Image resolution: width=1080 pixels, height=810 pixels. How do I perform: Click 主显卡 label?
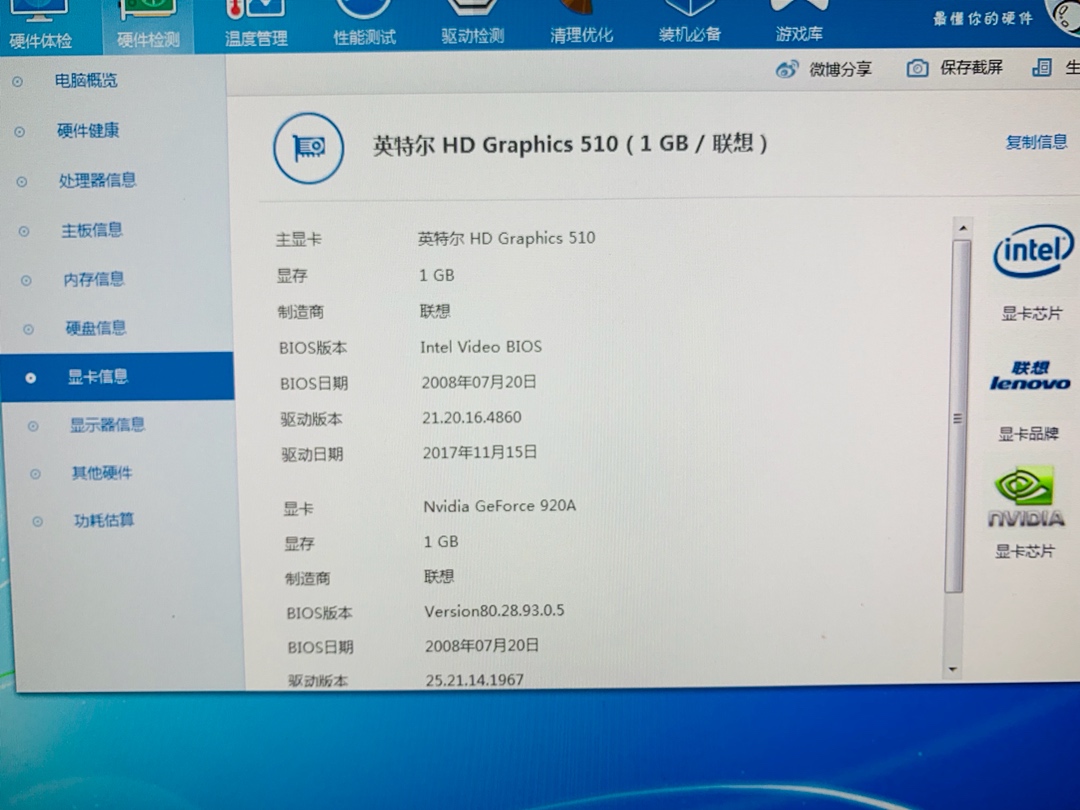coord(298,240)
